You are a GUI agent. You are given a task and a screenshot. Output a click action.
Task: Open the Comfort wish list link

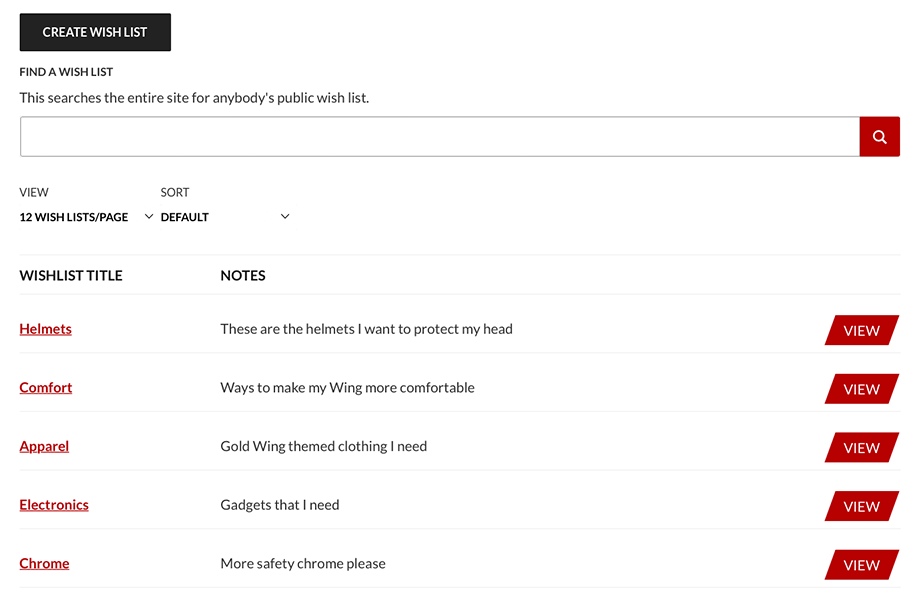click(x=46, y=388)
